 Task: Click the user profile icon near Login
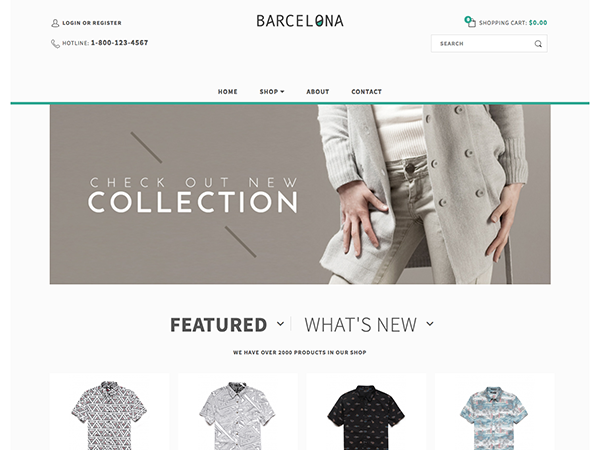[x=55, y=23]
